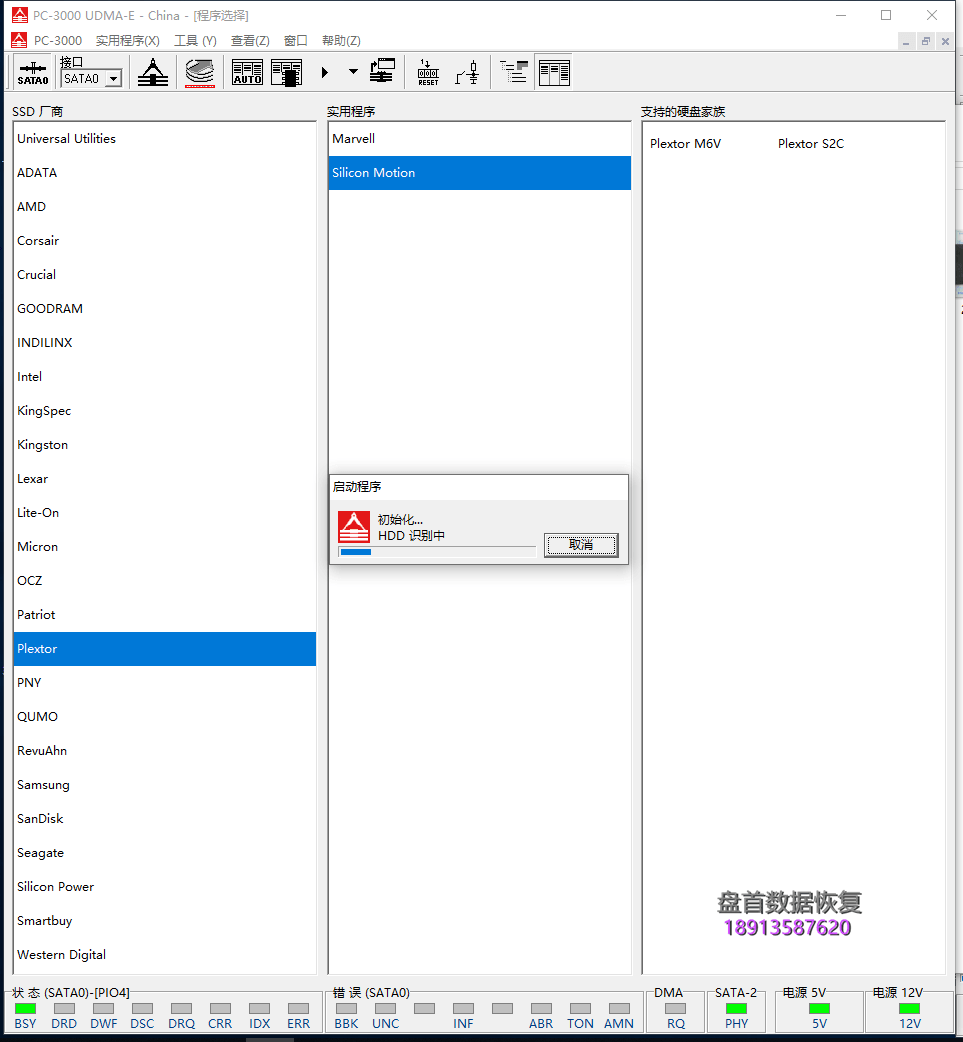Select Western Digital in the vendor list
The width and height of the screenshot is (963, 1042).
click(165, 954)
